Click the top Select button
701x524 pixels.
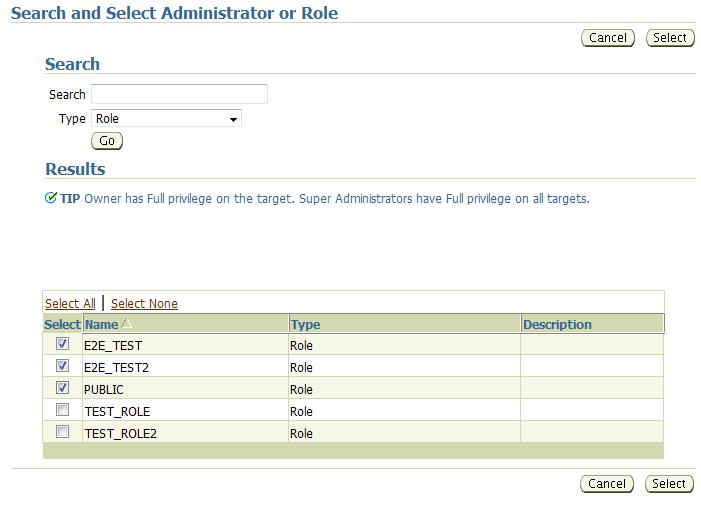point(670,38)
